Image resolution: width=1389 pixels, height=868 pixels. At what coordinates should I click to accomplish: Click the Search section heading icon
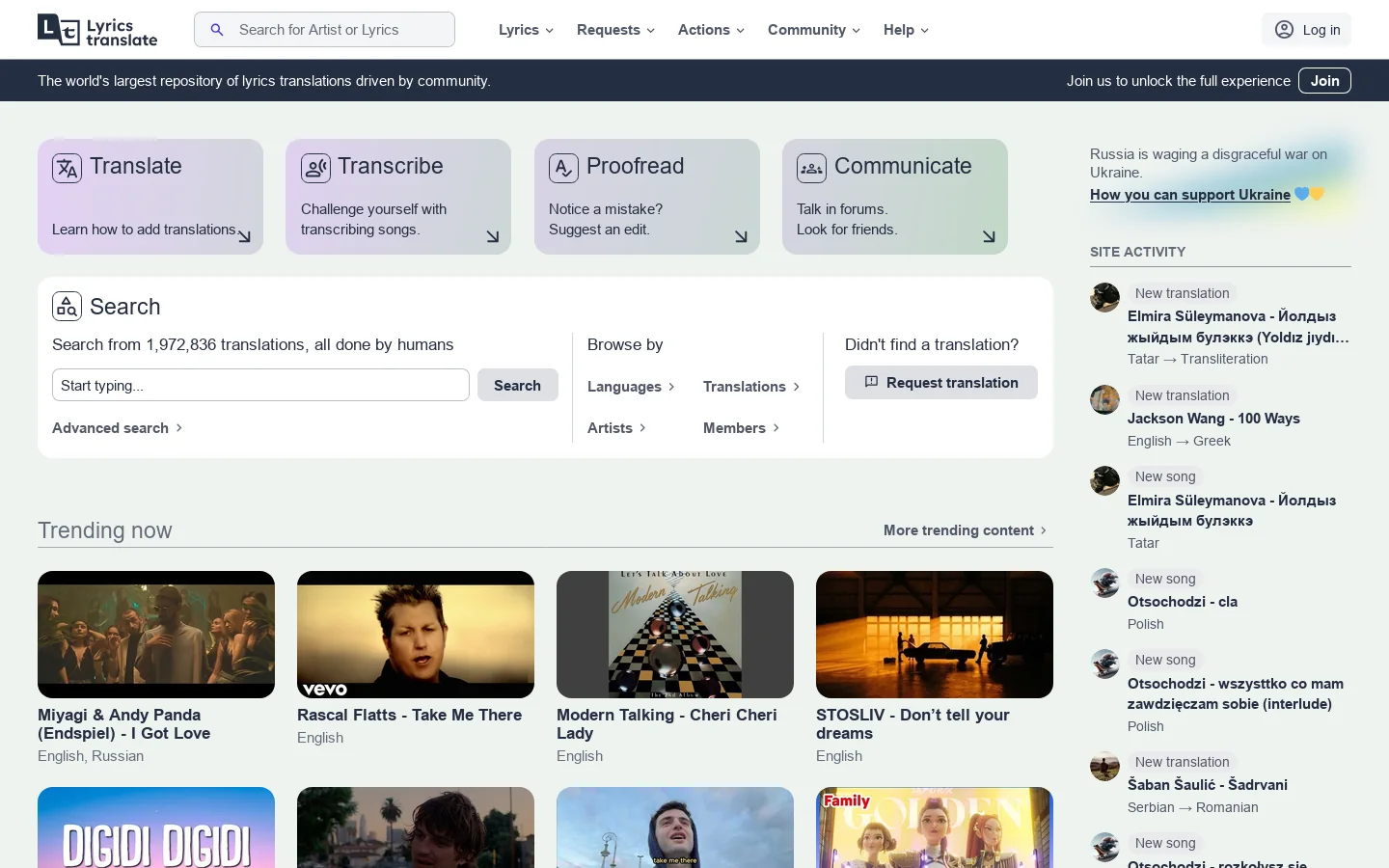tap(67, 307)
